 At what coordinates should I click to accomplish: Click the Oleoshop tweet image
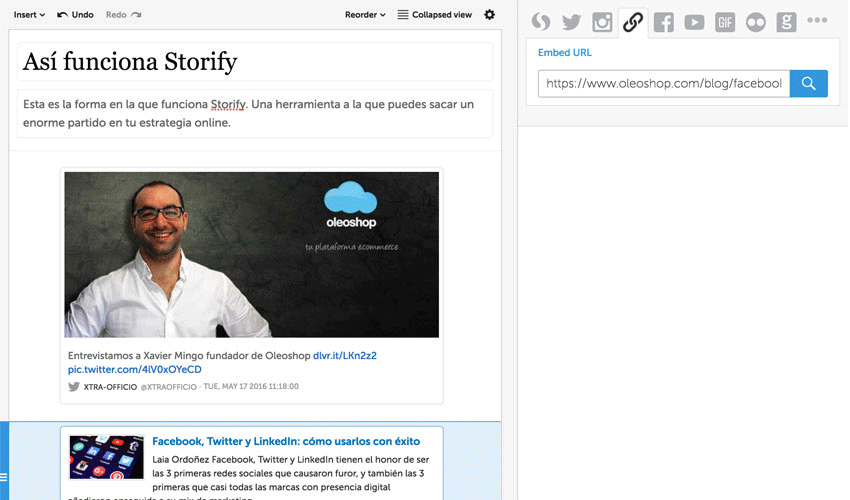pos(252,255)
